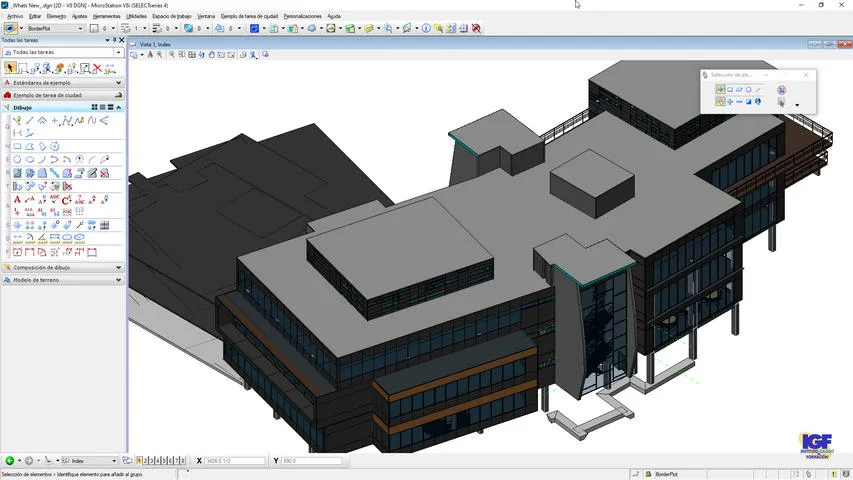Click the active color swatch in toolbar

point(95,28)
